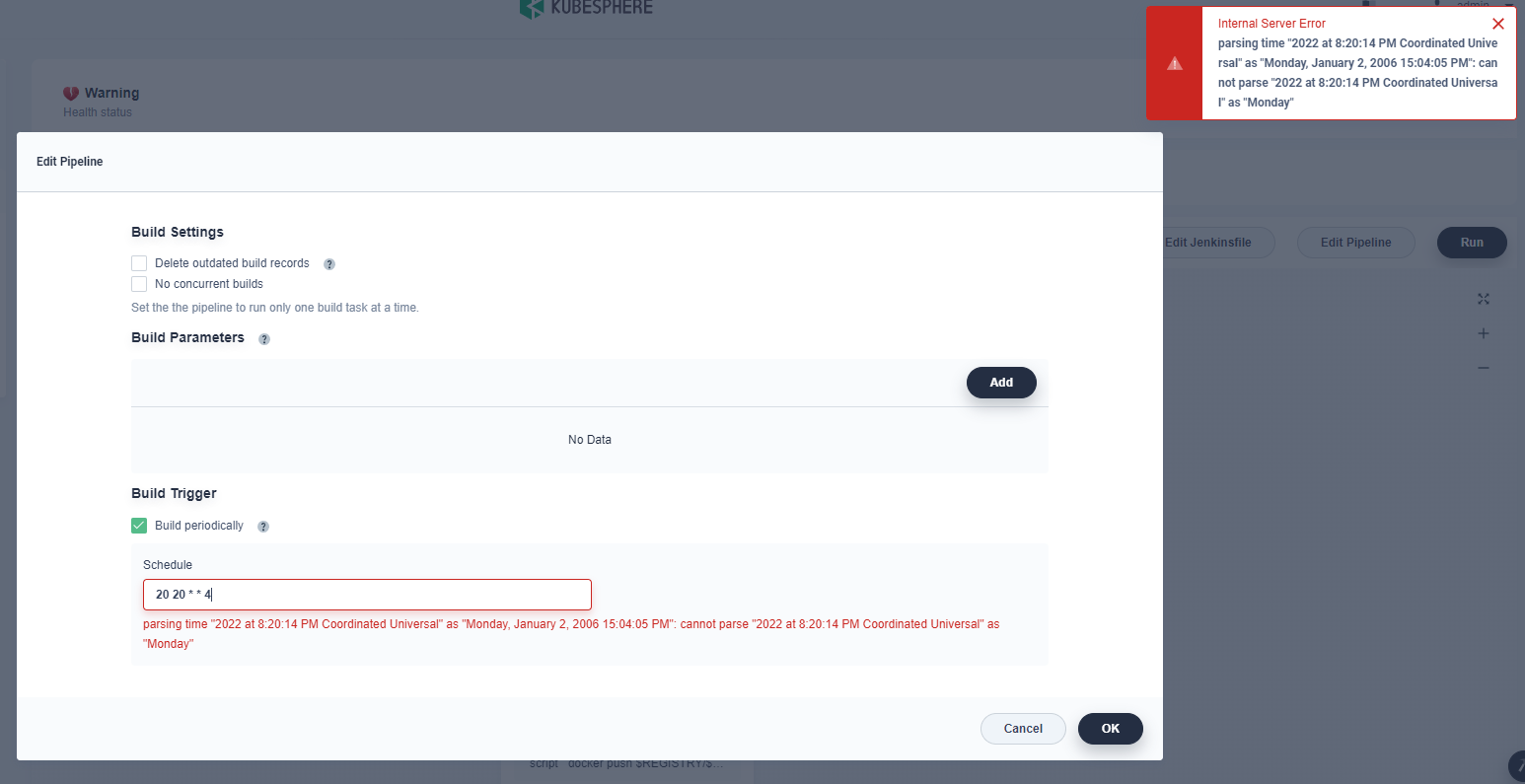Enter fullscreen view of the pipeline graph

click(x=1484, y=299)
